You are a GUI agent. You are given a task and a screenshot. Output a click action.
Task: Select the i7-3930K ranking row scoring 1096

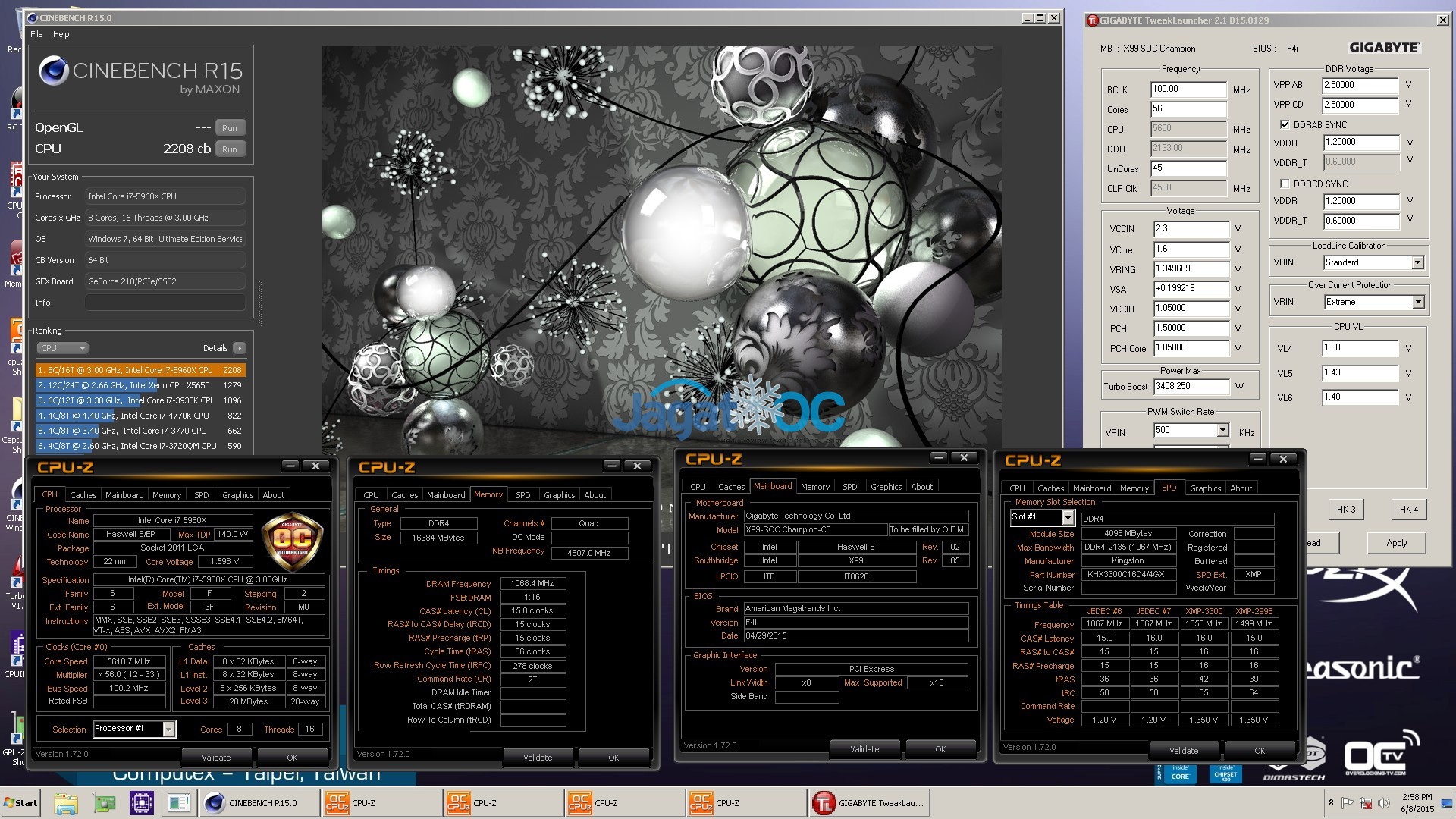pyautogui.click(x=140, y=400)
